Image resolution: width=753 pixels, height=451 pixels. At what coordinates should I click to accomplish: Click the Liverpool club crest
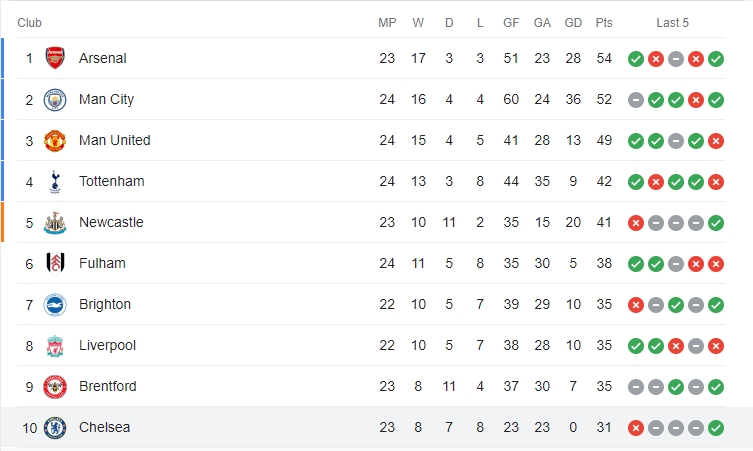tap(55, 345)
